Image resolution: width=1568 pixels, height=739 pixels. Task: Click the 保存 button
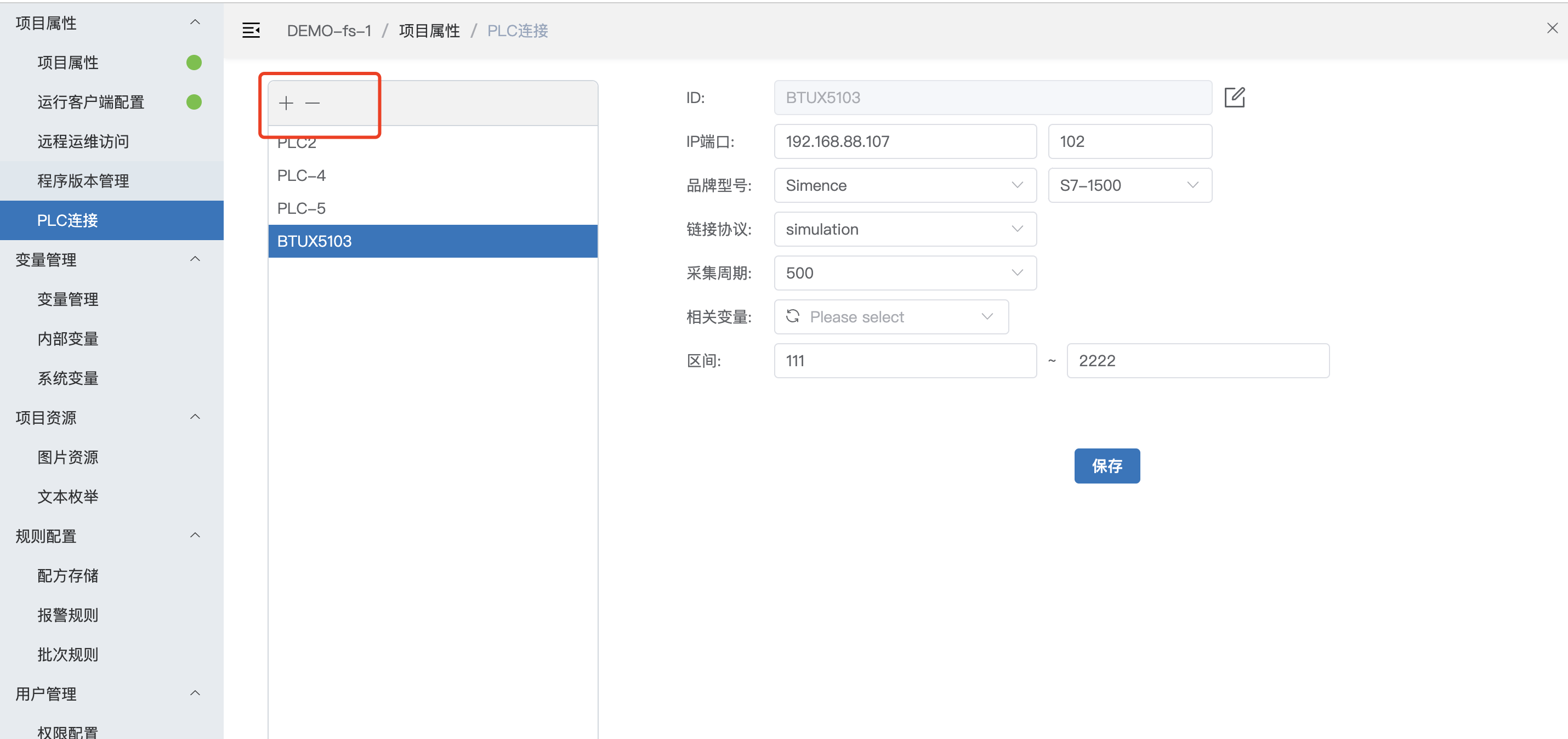pos(1106,465)
